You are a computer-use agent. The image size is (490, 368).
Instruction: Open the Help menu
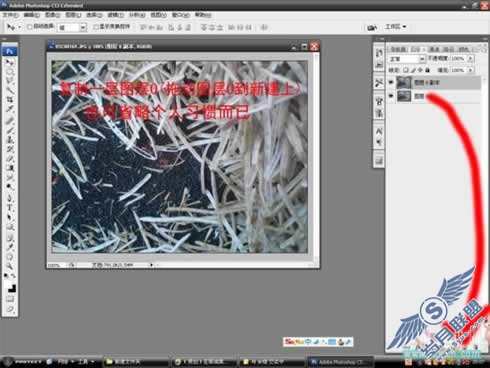203,15
